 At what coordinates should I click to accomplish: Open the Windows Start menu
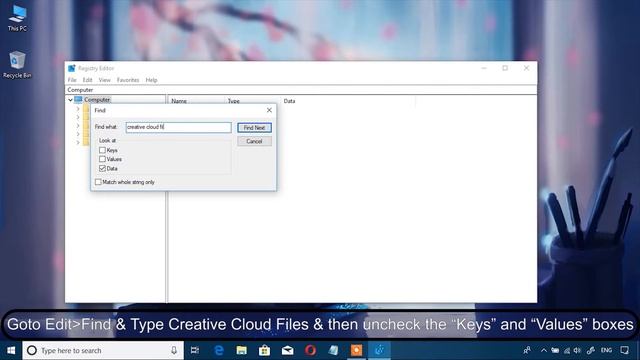pos(11,350)
